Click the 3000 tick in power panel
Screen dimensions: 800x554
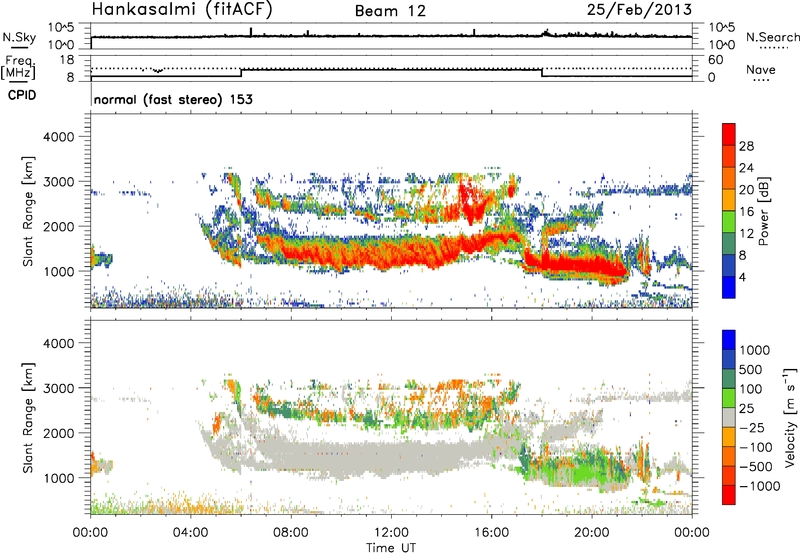(x=59, y=182)
